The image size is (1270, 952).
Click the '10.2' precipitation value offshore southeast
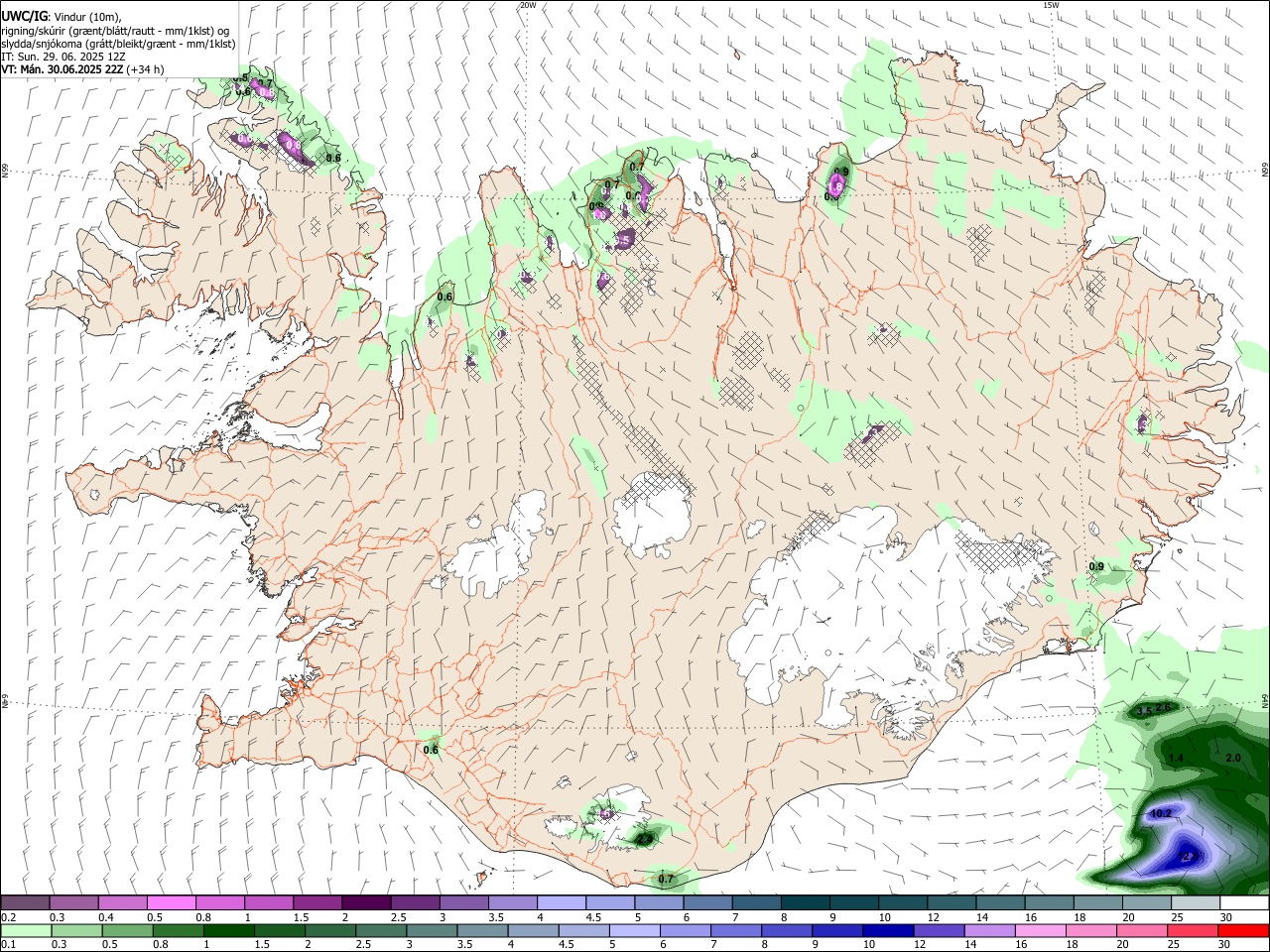(1160, 813)
